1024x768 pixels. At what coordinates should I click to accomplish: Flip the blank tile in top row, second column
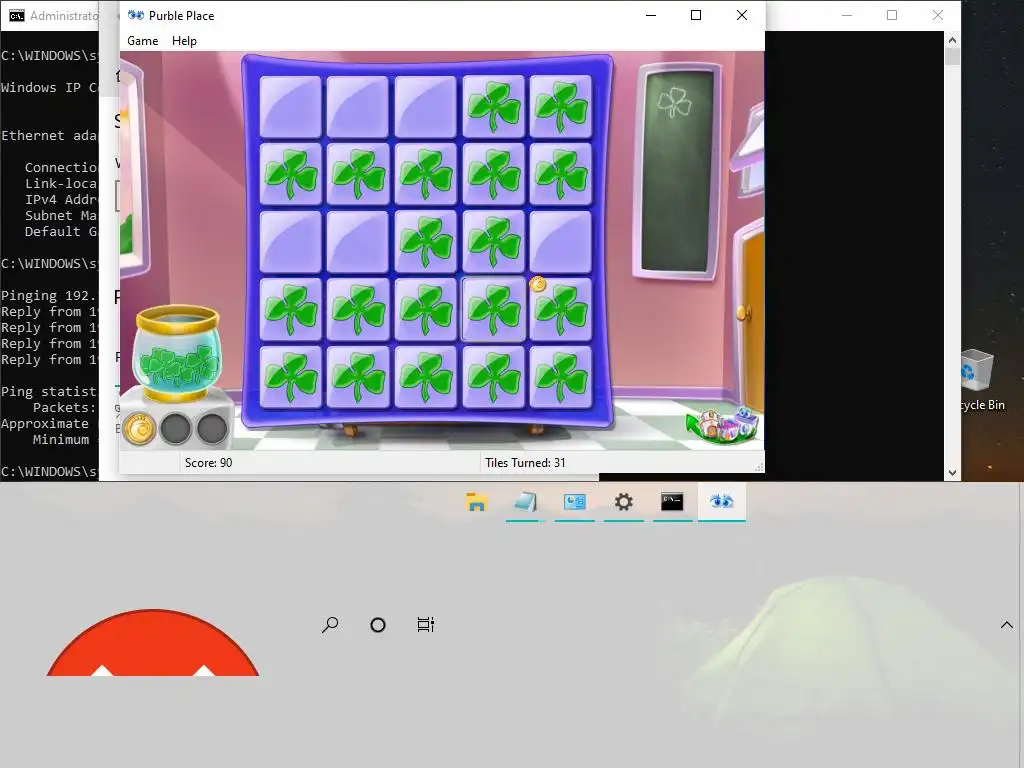tap(358, 107)
